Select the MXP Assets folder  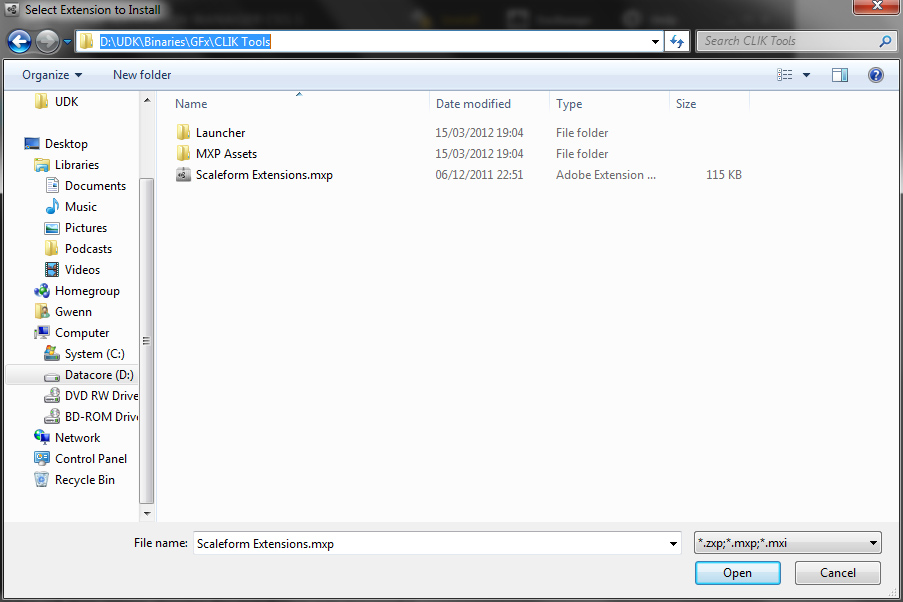pyautogui.click(x=226, y=154)
